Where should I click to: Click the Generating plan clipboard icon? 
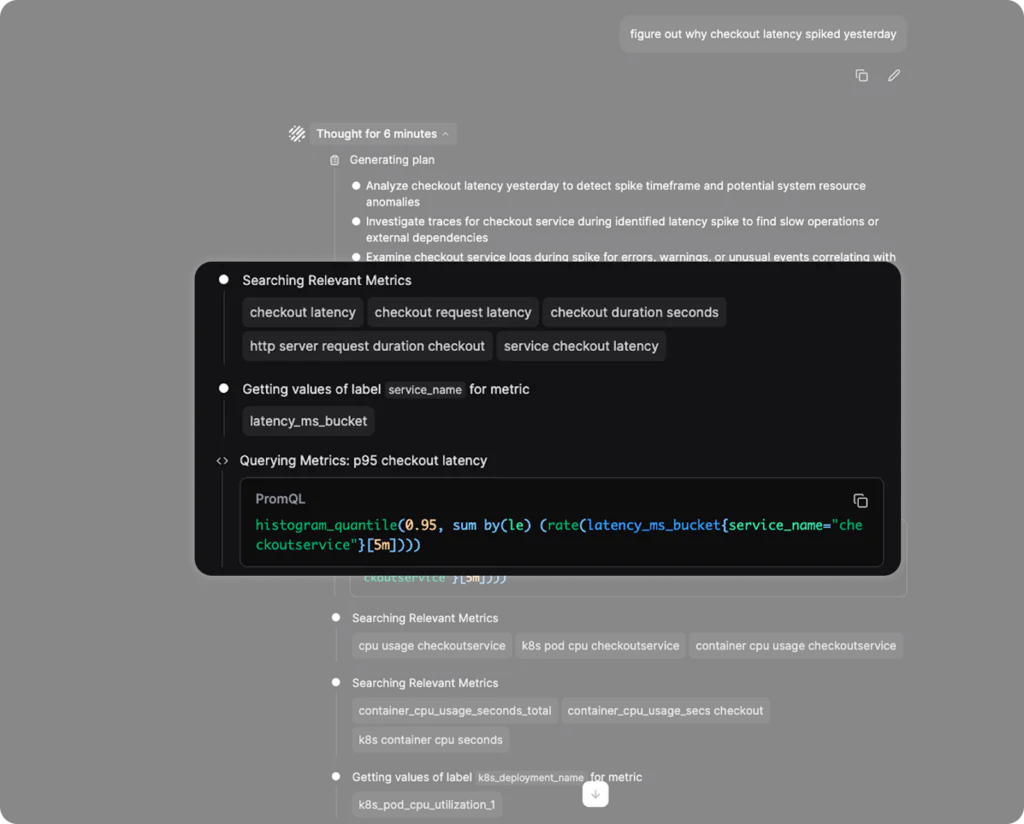tap(335, 160)
